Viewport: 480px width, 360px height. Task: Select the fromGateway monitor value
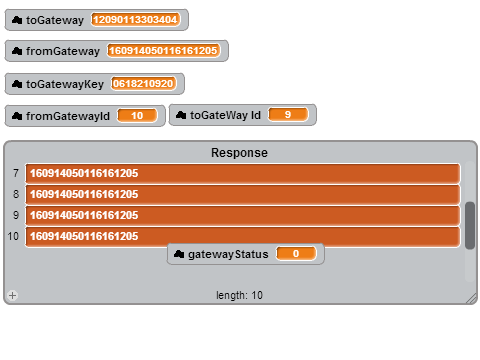coord(163,50)
